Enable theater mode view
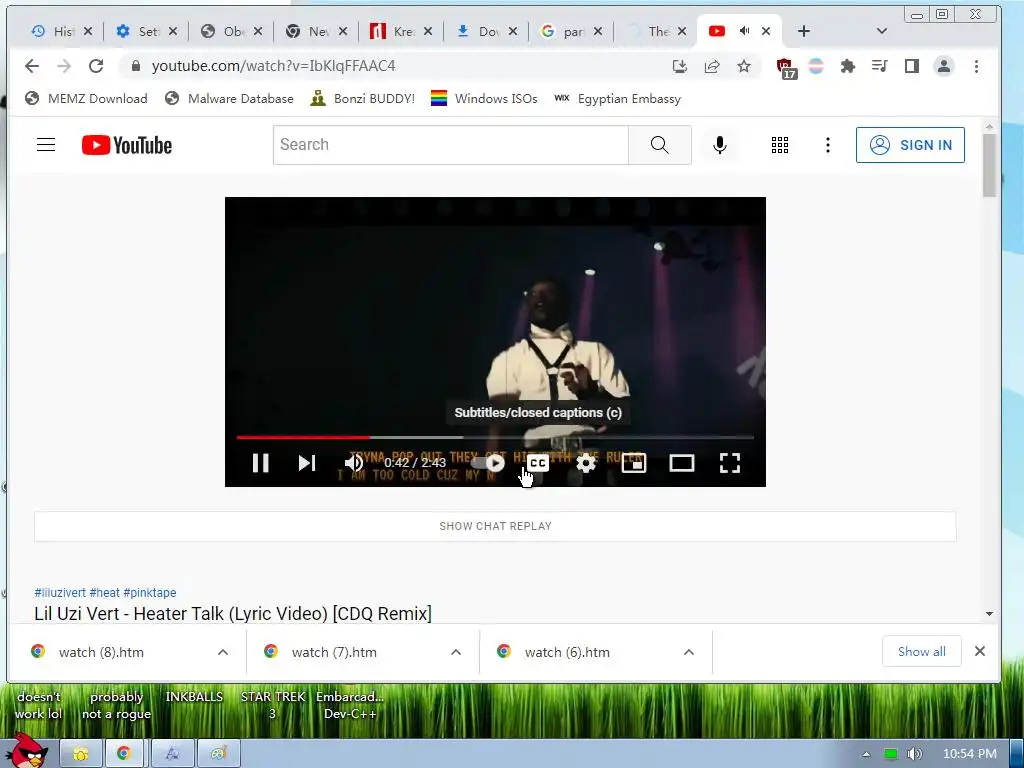Screen dimensions: 1024x768 (x=682, y=463)
